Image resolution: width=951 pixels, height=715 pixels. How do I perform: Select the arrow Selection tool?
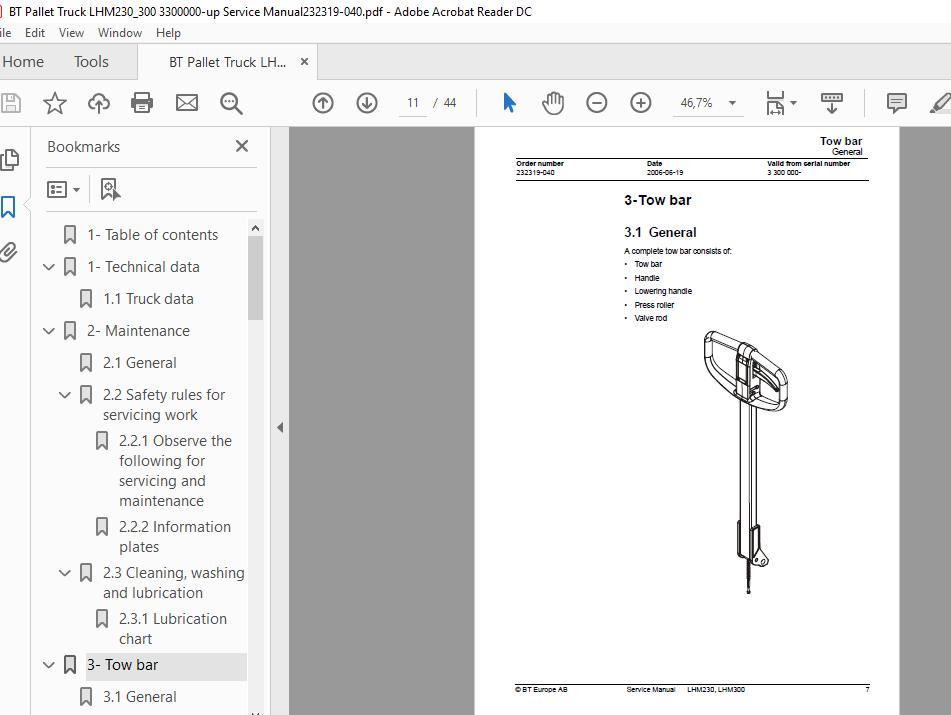tap(509, 102)
